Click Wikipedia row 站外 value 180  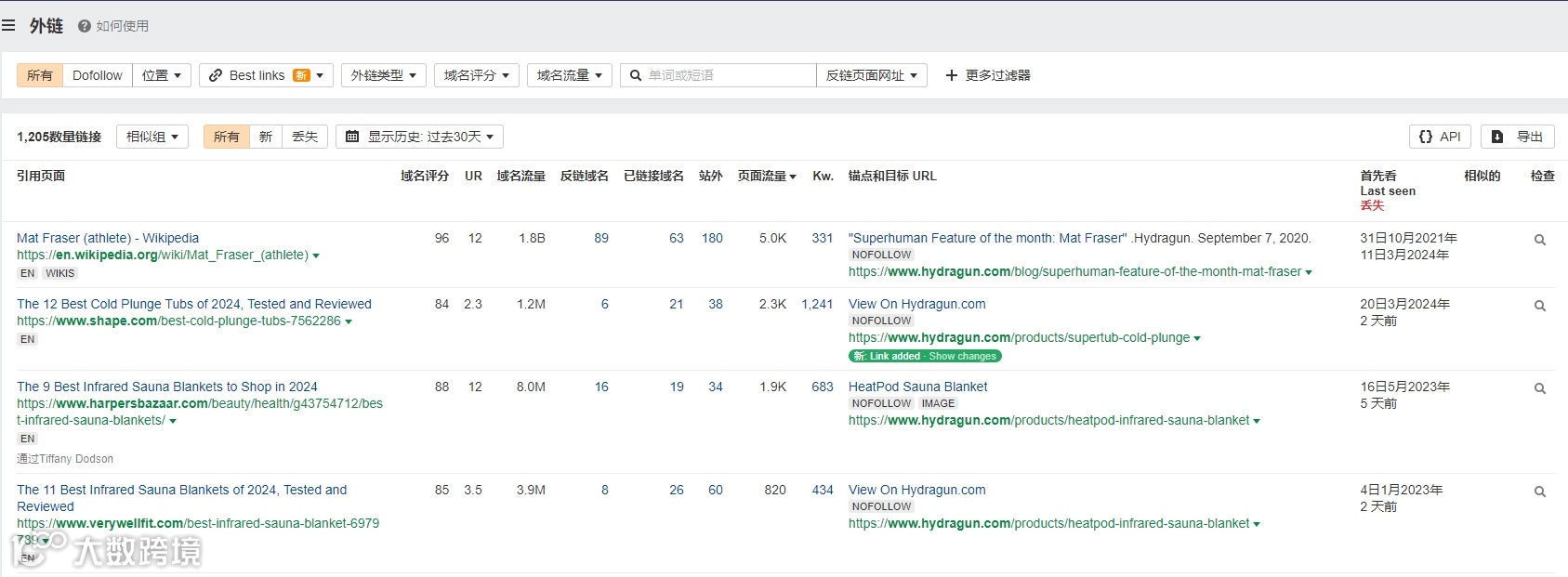[712, 238]
